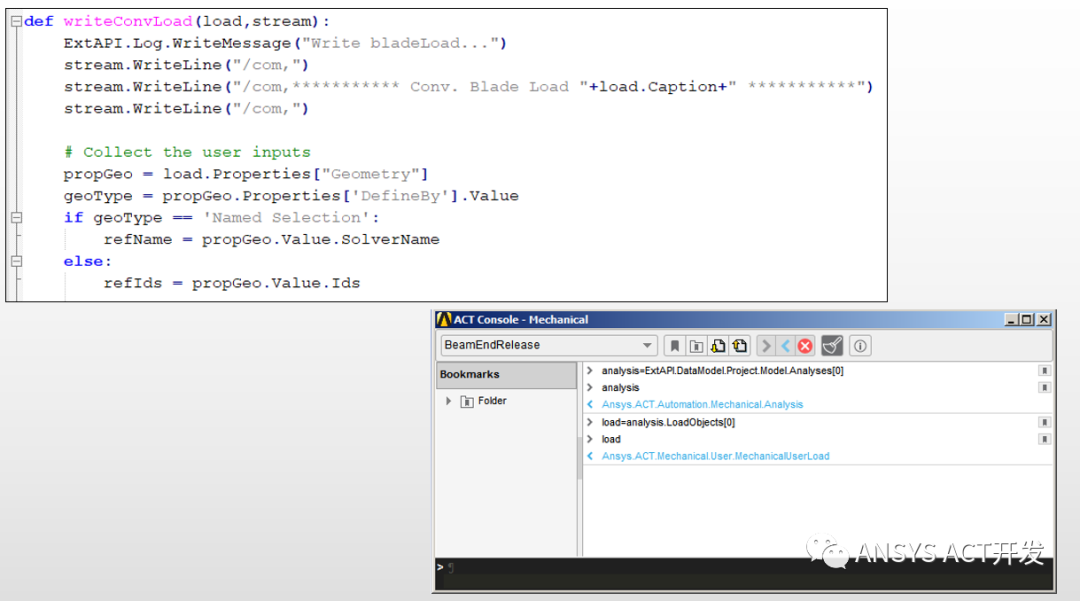Click the Ansys.ACT.Automation.Mechanical.Analysis output
Image resolution: width=1080 pixels, height=601 pixels.
[x=702, y=404]
